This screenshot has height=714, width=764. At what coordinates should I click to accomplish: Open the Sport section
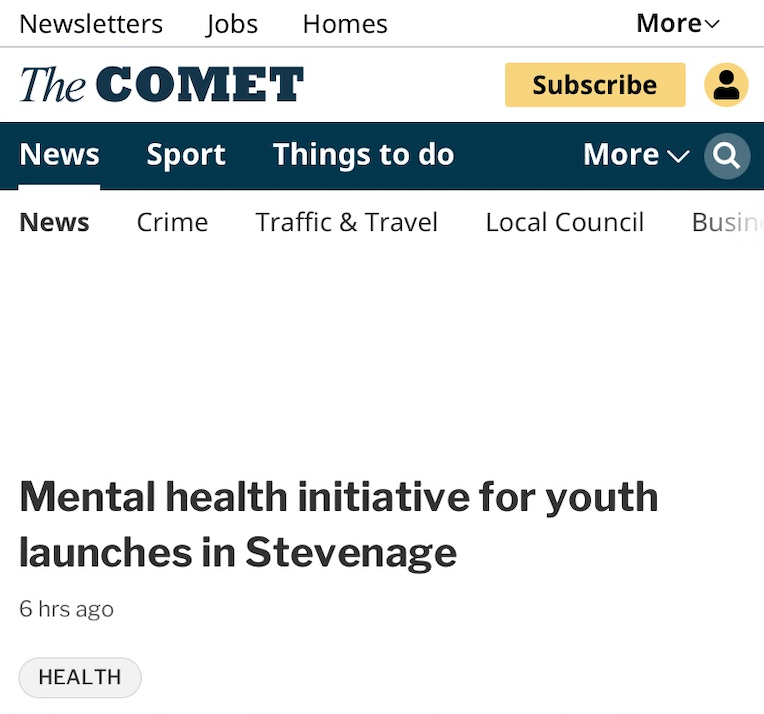(186, 155)
